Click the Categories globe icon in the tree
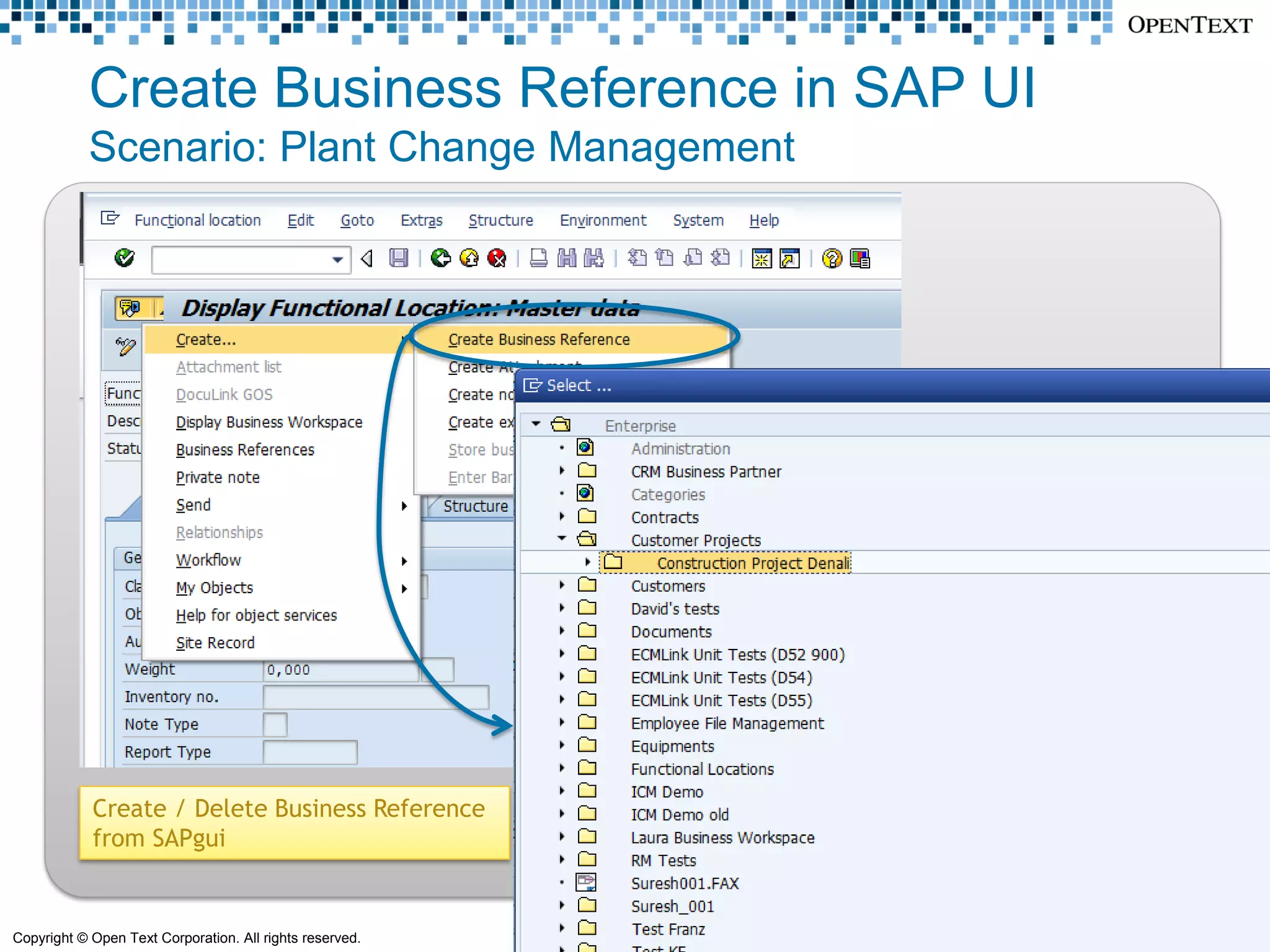 (585, 493)
